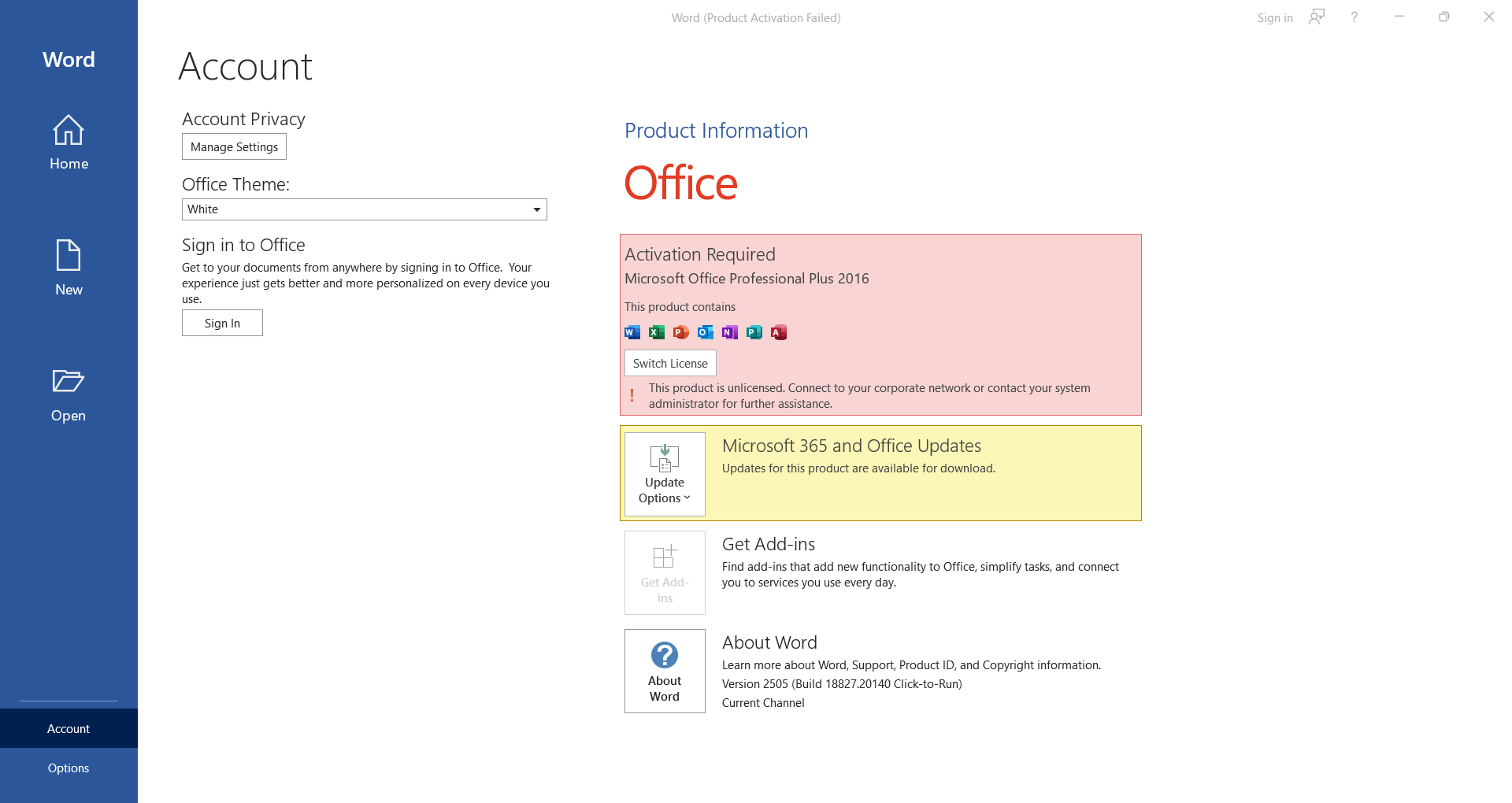Click the New document icon
1512x803 pixels.
tap(69, 256)
